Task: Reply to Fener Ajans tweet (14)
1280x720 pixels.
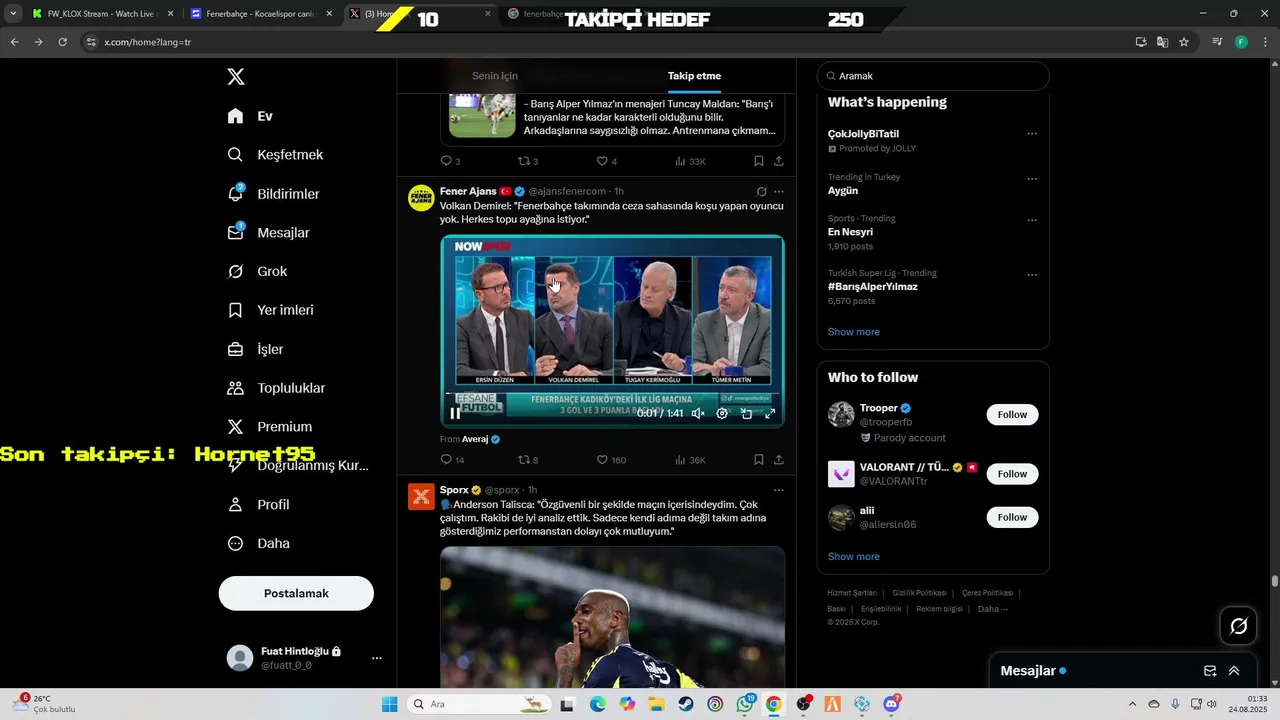Action: coord(452,460)
